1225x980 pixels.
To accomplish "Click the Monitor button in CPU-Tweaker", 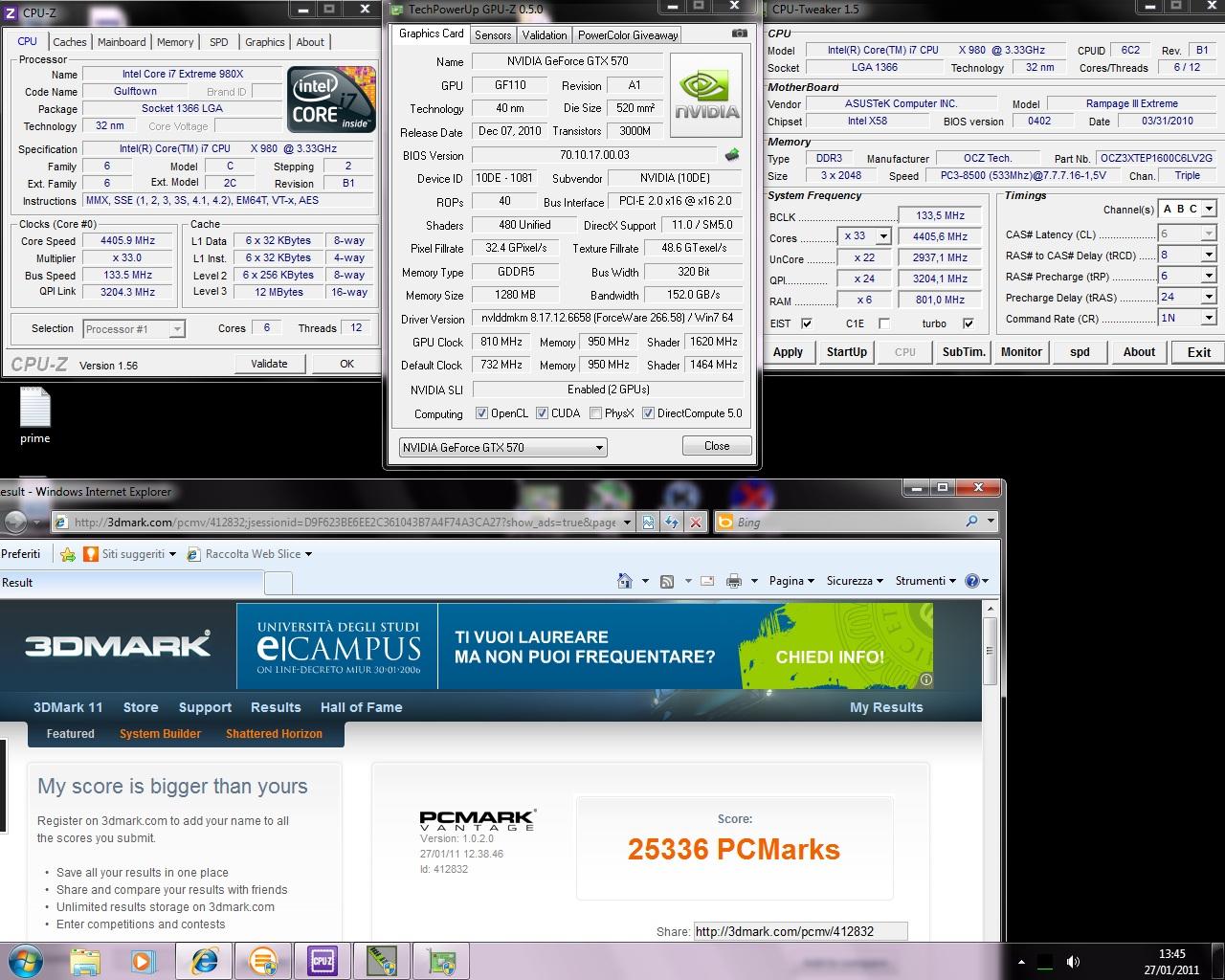I will point(1021,352).
